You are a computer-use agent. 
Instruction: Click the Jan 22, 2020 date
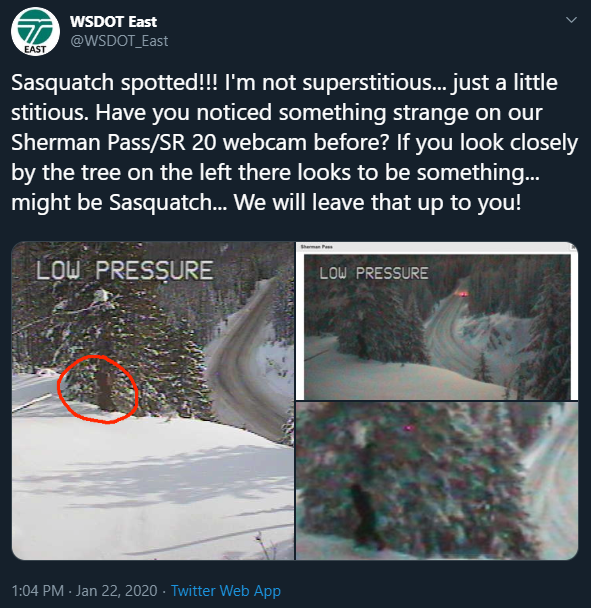(117, 591)
